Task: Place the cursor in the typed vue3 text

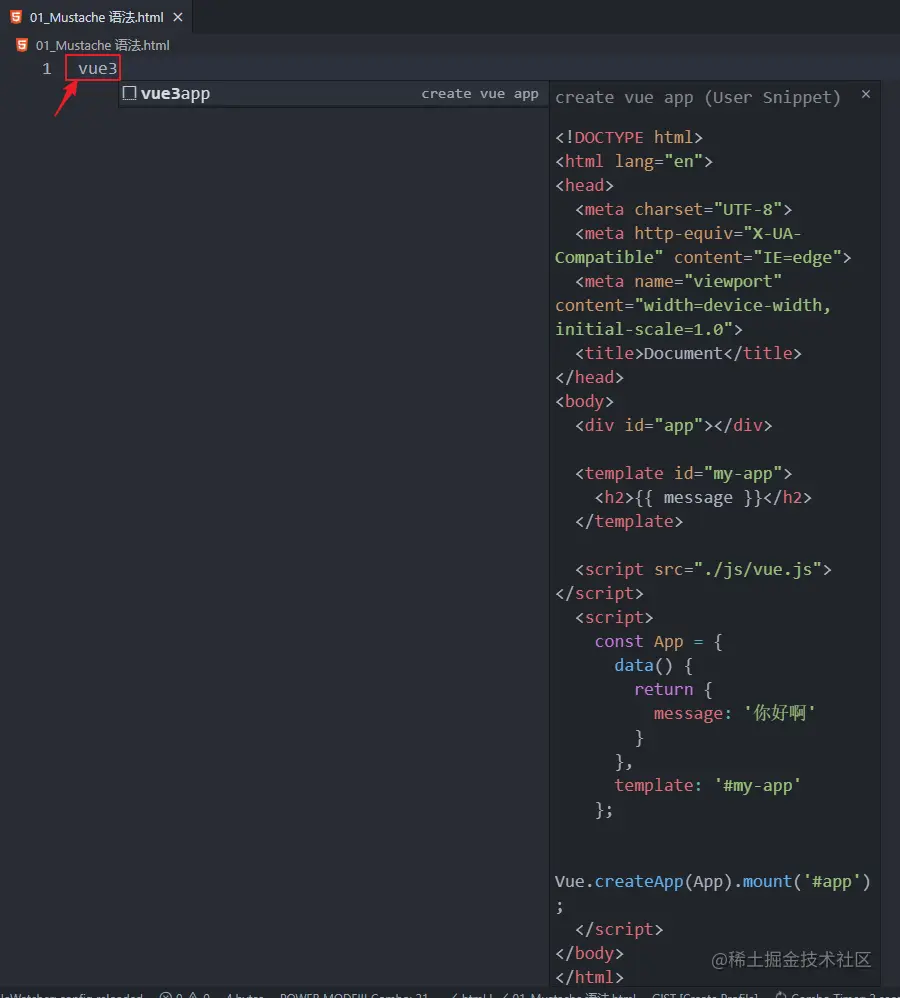Action: point(97,69)
